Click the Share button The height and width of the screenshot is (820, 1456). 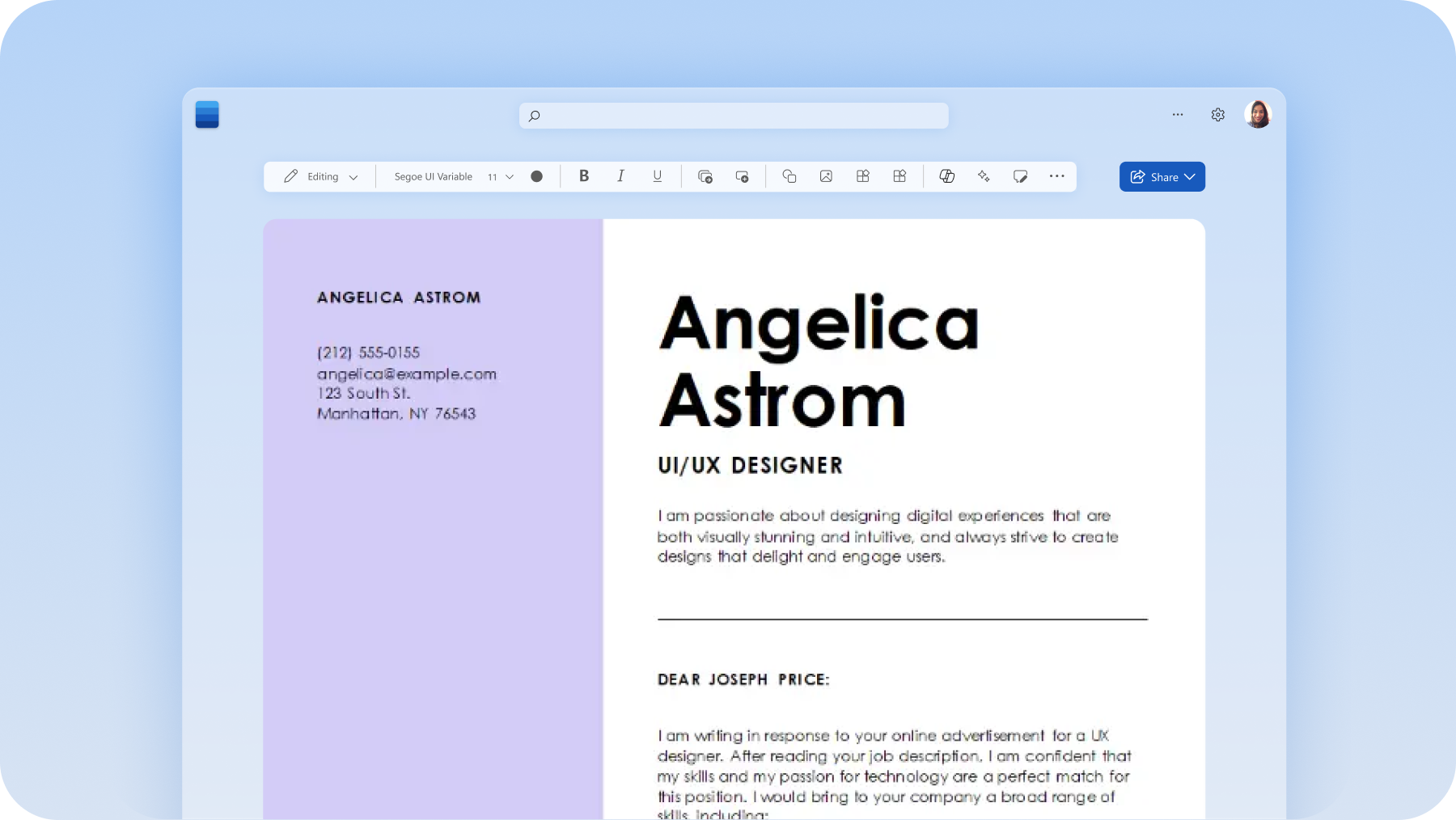(x=1162, y=176)
